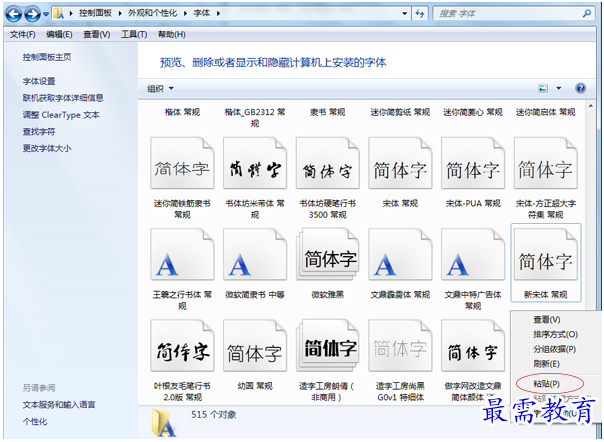Select 控制面板 in the address path

[95, 13]
